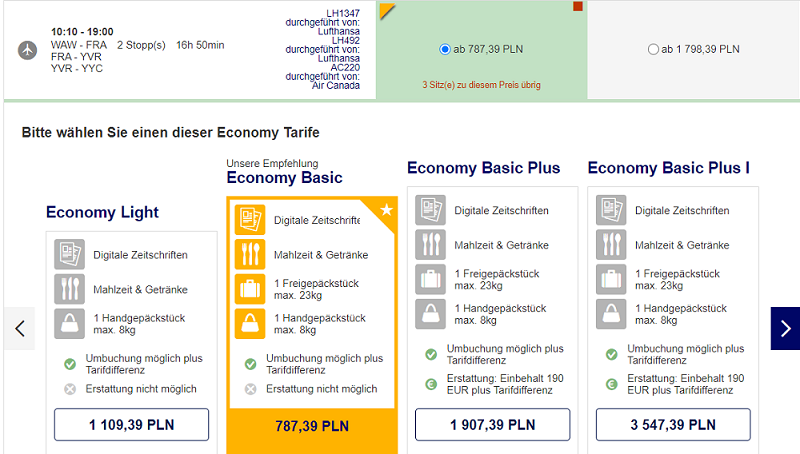The image size is (800, 454).
Task: Click Economy Basic orange handbag icon
Action: click(250, 323)
